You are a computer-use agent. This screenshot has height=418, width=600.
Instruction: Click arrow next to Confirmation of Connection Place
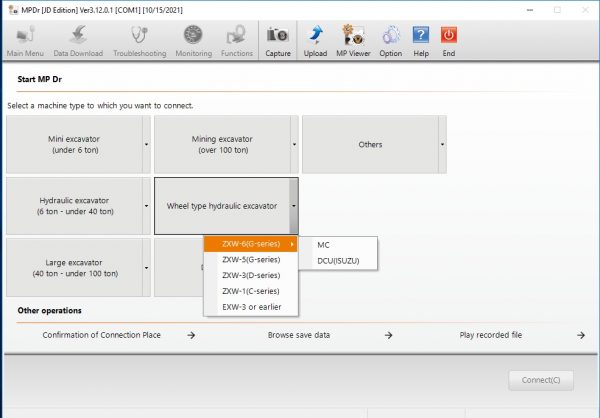click(191, 335)
